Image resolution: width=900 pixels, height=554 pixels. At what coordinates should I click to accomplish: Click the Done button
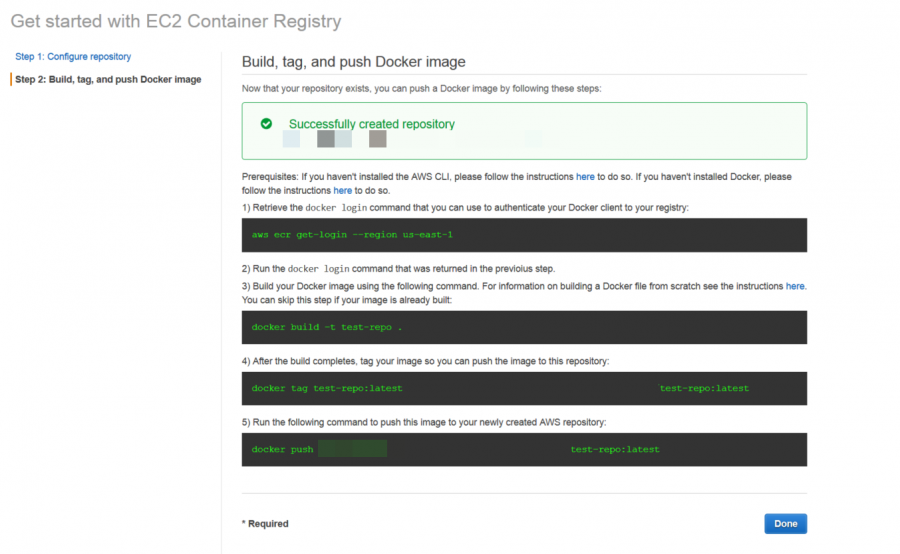pyautogui.click(x=785, y=524)
